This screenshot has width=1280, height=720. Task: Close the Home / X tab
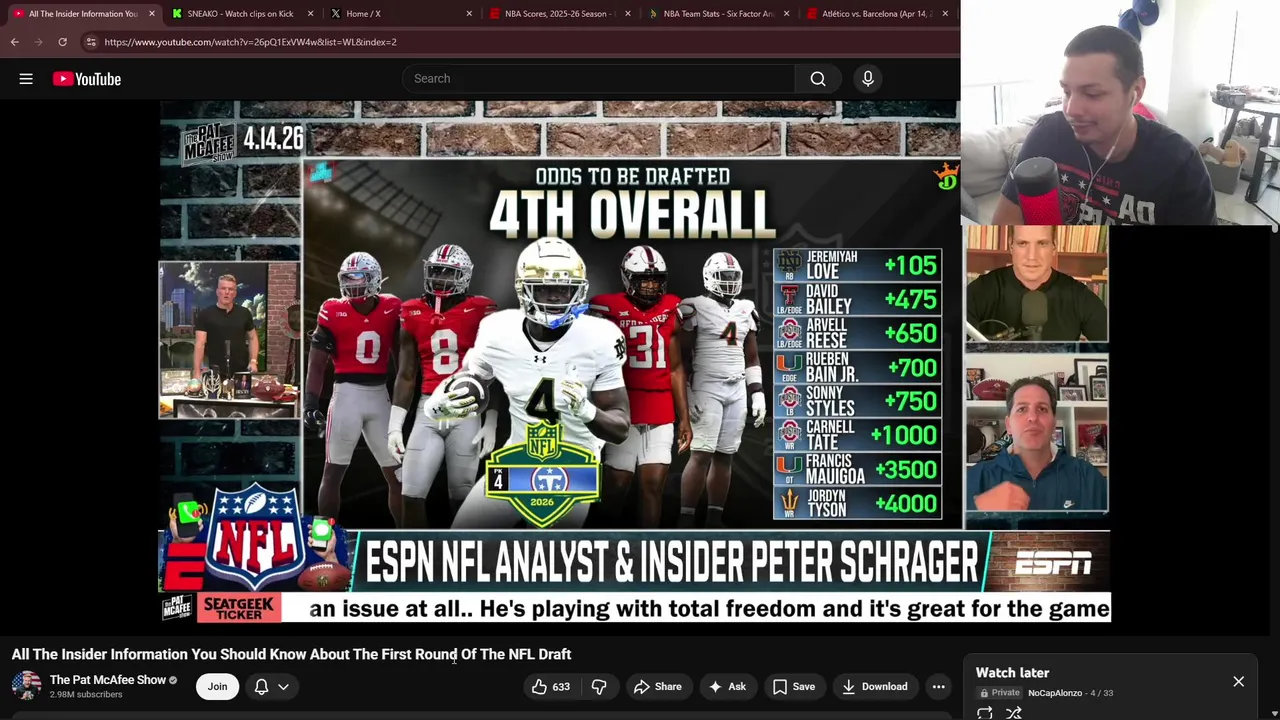469,14
